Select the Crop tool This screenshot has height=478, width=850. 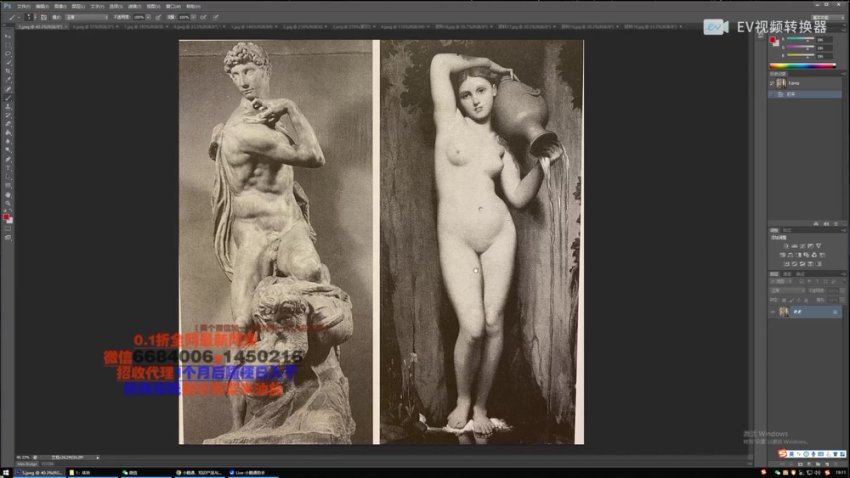coord(8,70)
